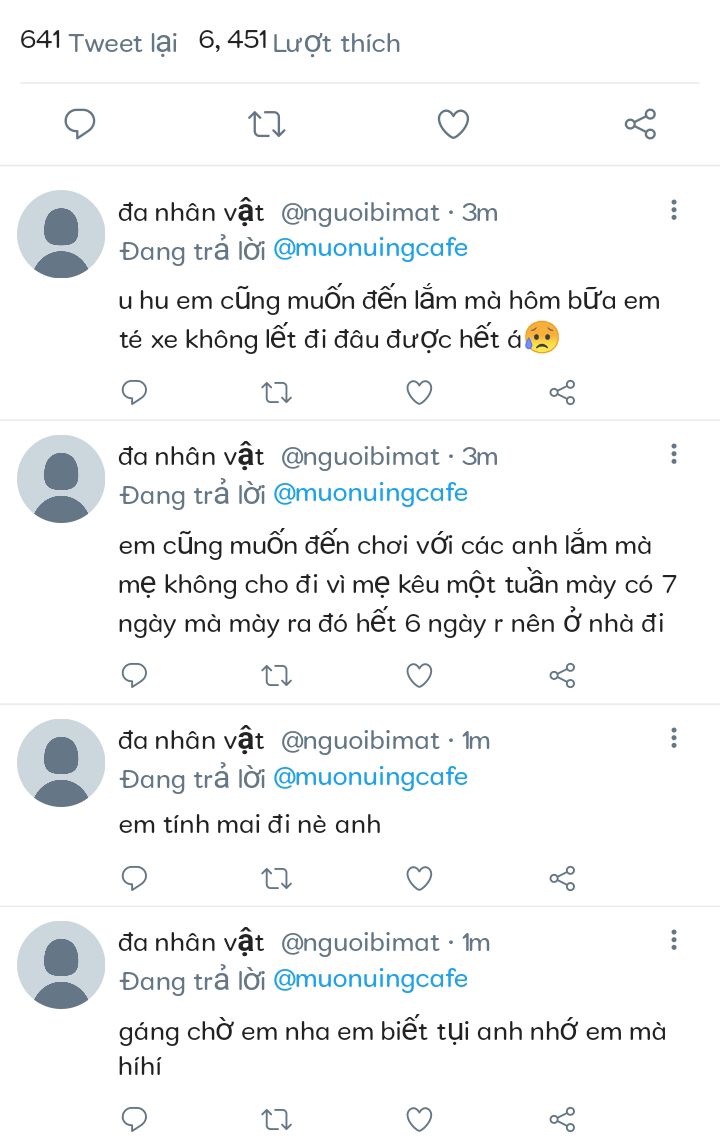
Task: Share the 'em tính mai đi nè anh' reply
Action: (x=562, y=878)
